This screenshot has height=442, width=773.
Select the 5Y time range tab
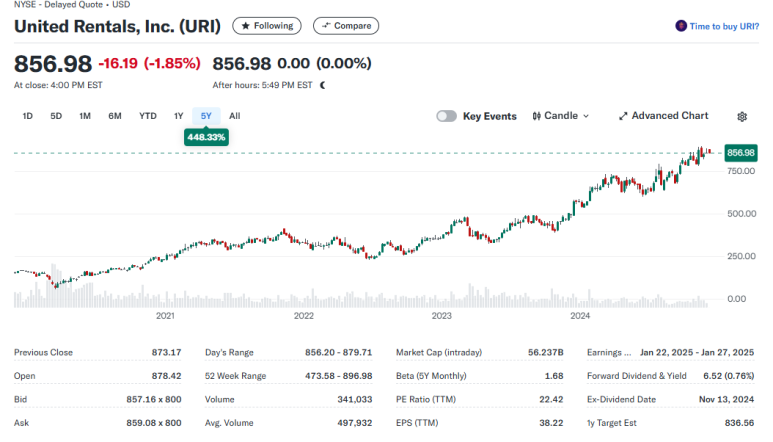coord(206,116)
